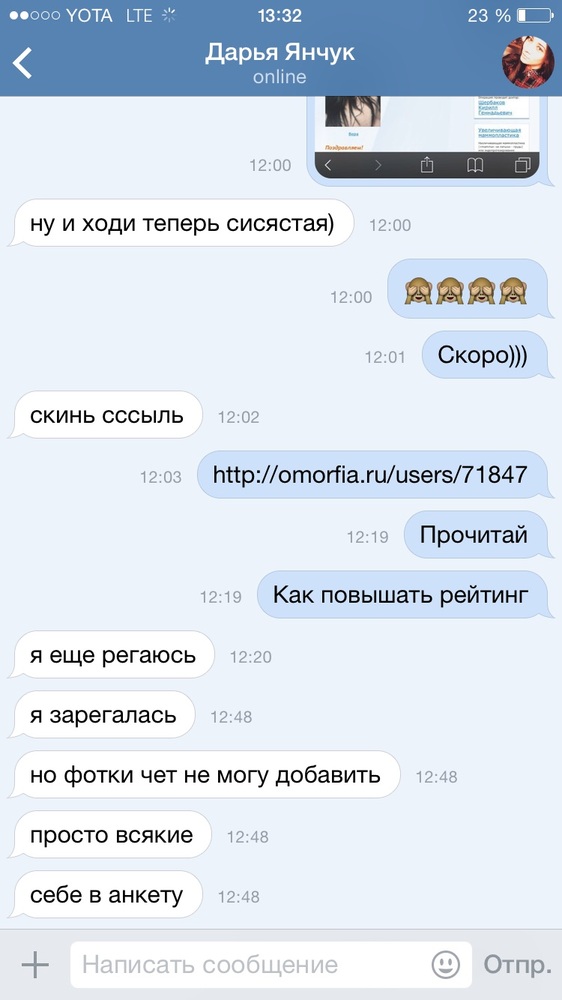Select the себе в анкету message

(x=107, y=895)
